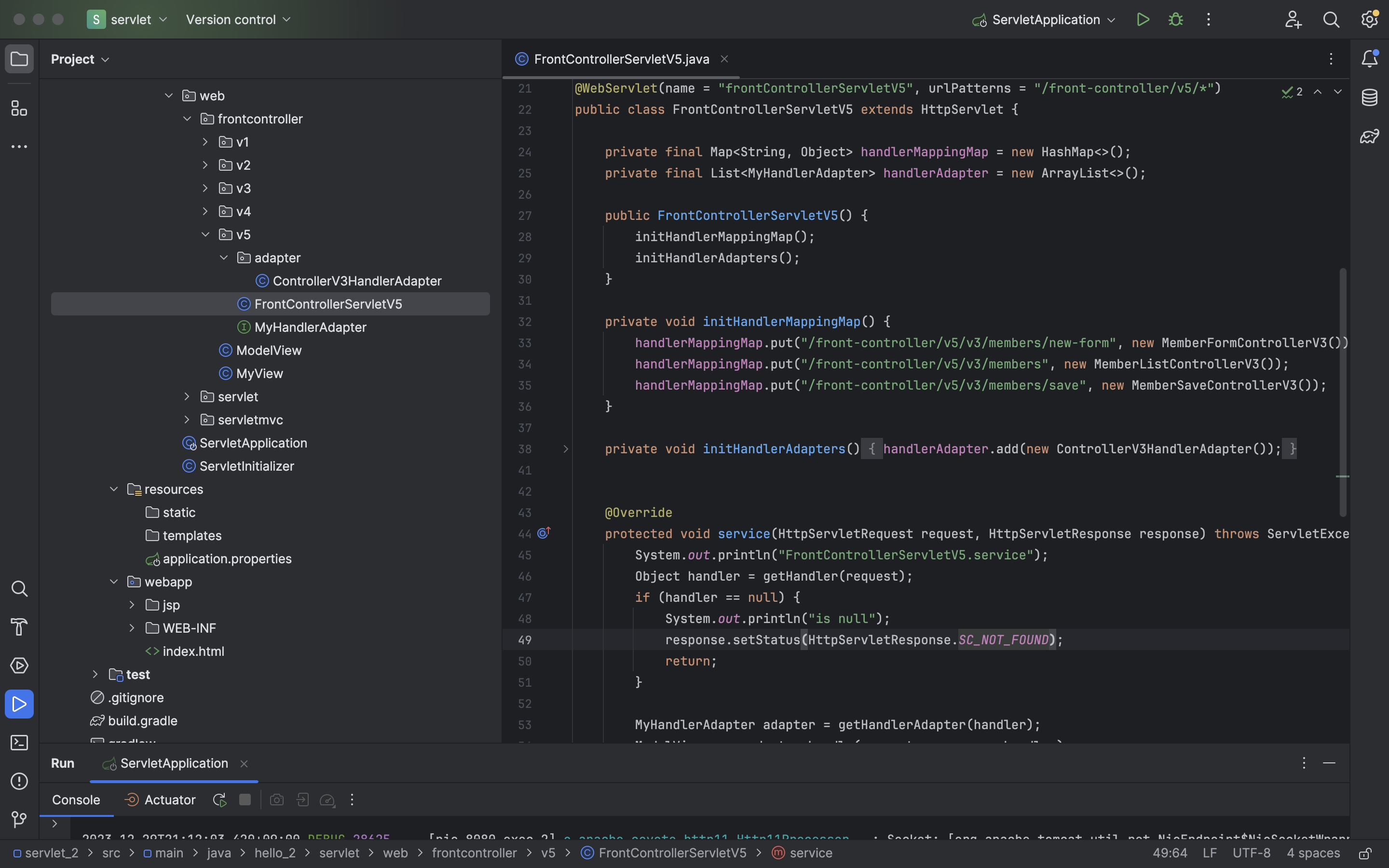
Task: Expand the servletmvc folder
Action: (187, 420)
